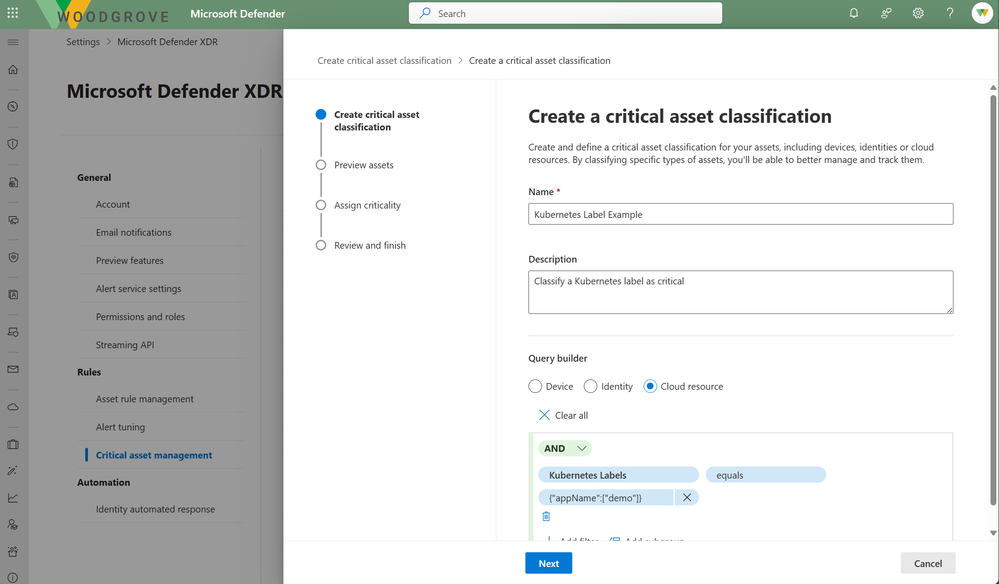The width and height of the screenshot is (999, 584).
Task: Open the AND operator dropdown
Action: pyautogui.click(x=565, y=448)
